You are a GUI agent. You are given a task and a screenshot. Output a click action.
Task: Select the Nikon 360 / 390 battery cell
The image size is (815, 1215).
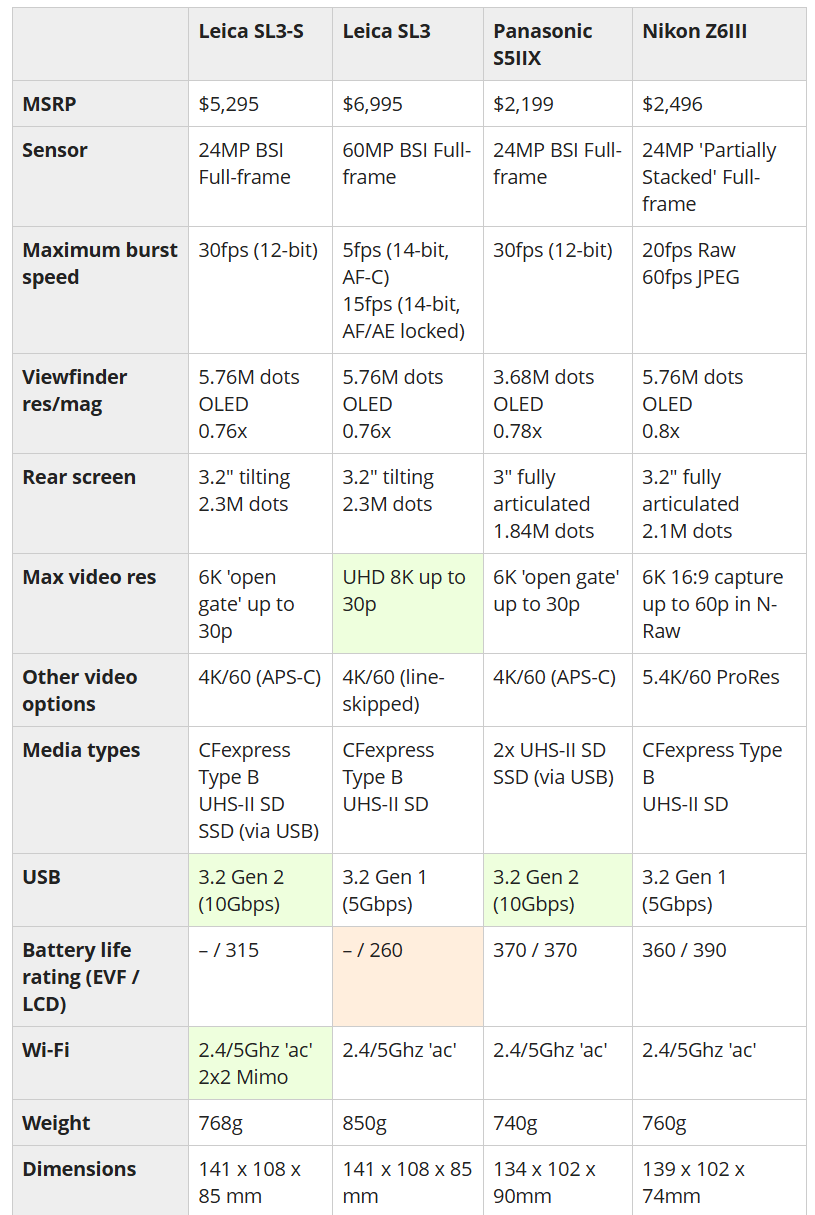click(719, 976)
